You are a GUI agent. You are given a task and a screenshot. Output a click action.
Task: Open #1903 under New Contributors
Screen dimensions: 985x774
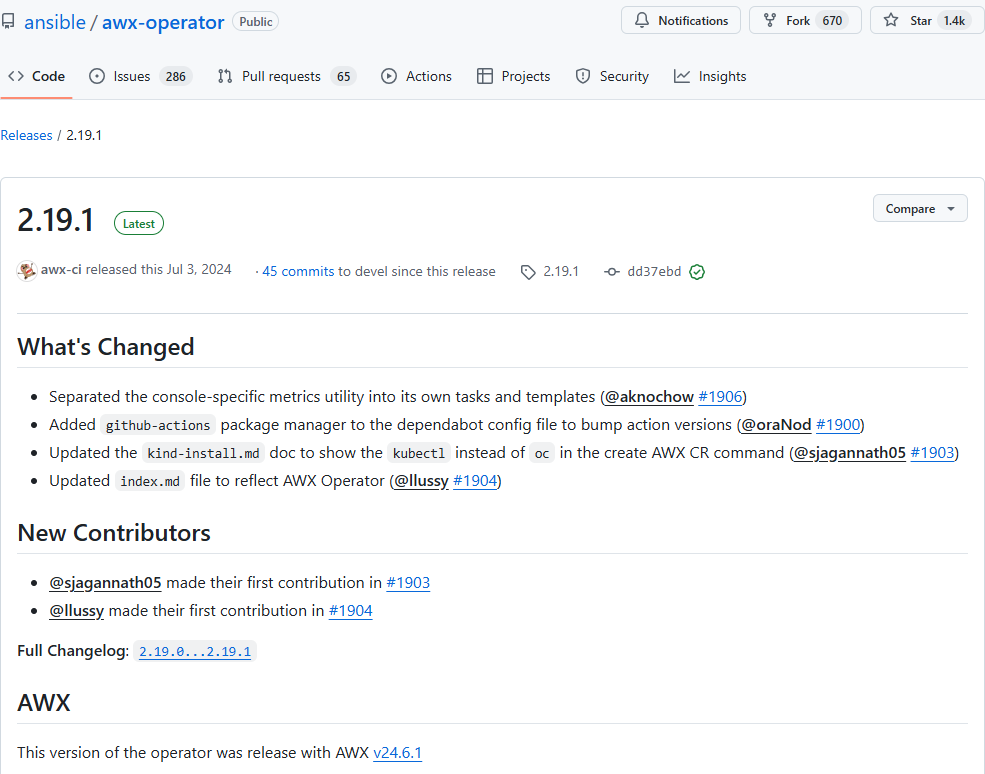click(x=408, y=583)
